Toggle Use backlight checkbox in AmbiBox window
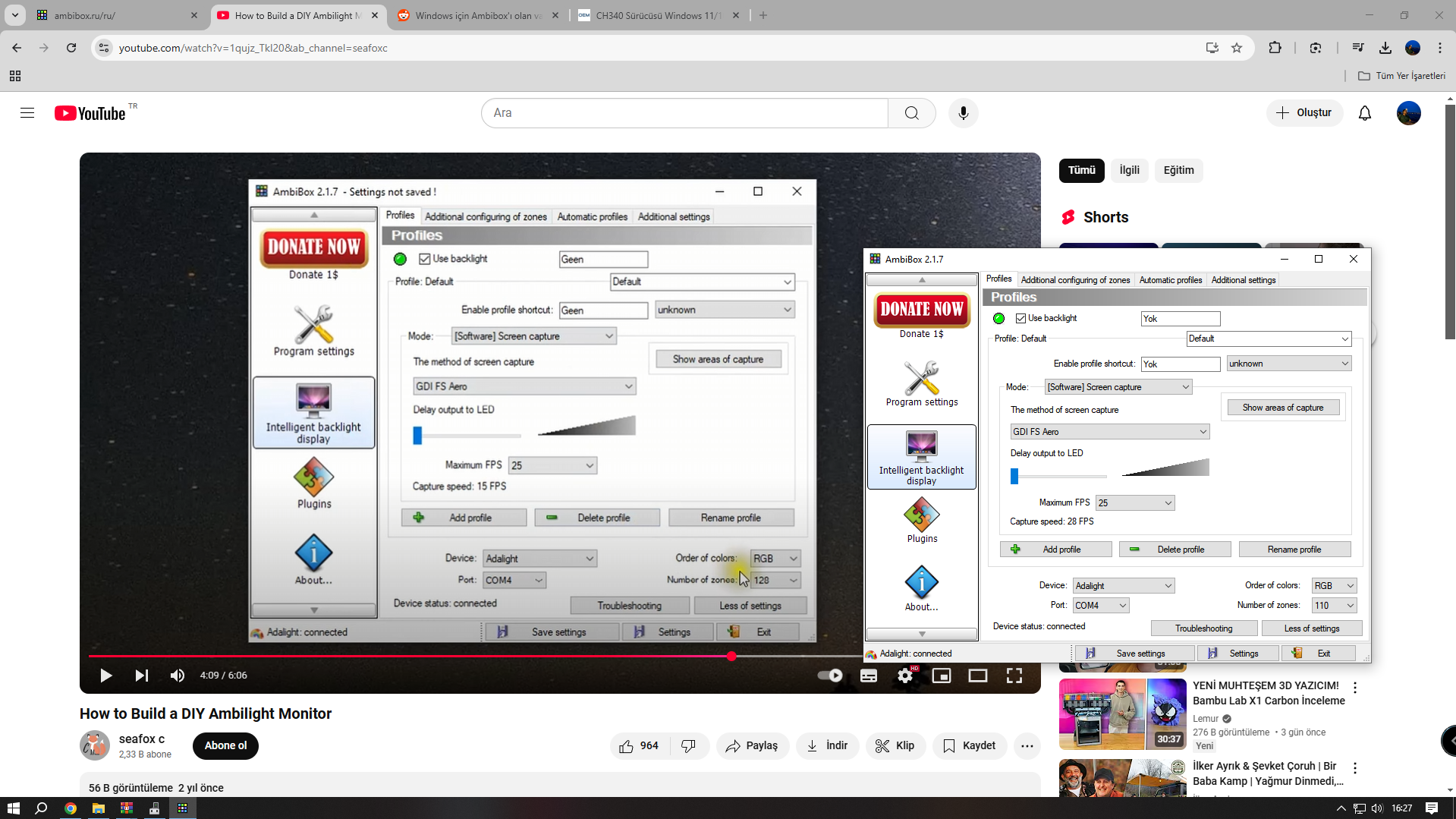 (x=1020, y=319)
